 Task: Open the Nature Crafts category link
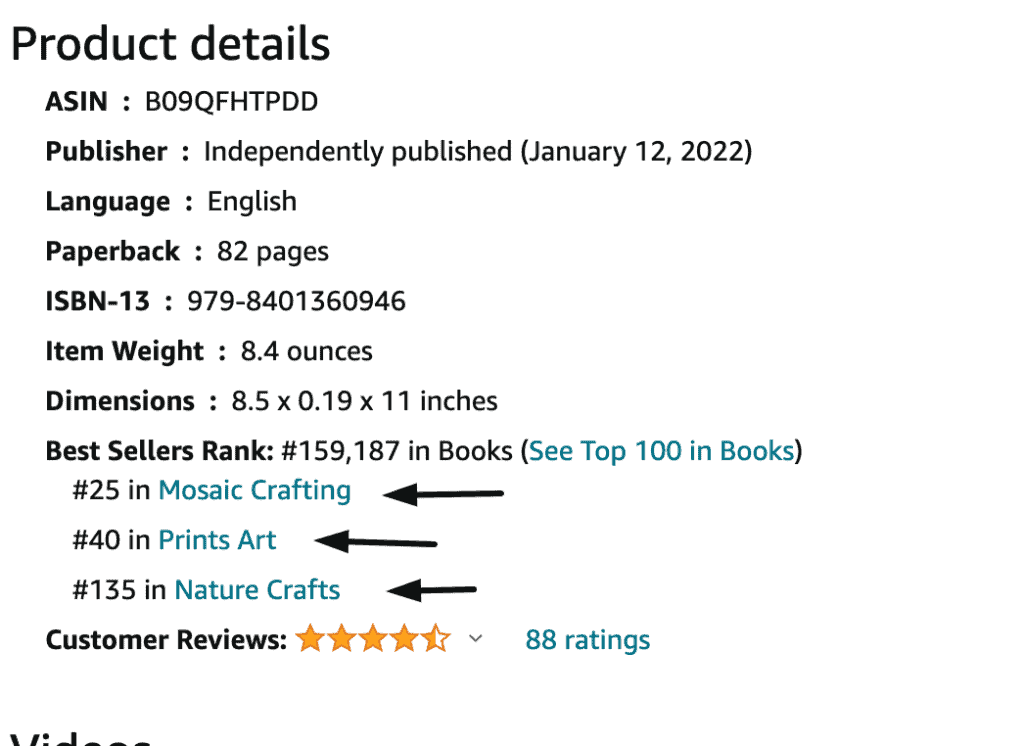[x=257, y=590]
